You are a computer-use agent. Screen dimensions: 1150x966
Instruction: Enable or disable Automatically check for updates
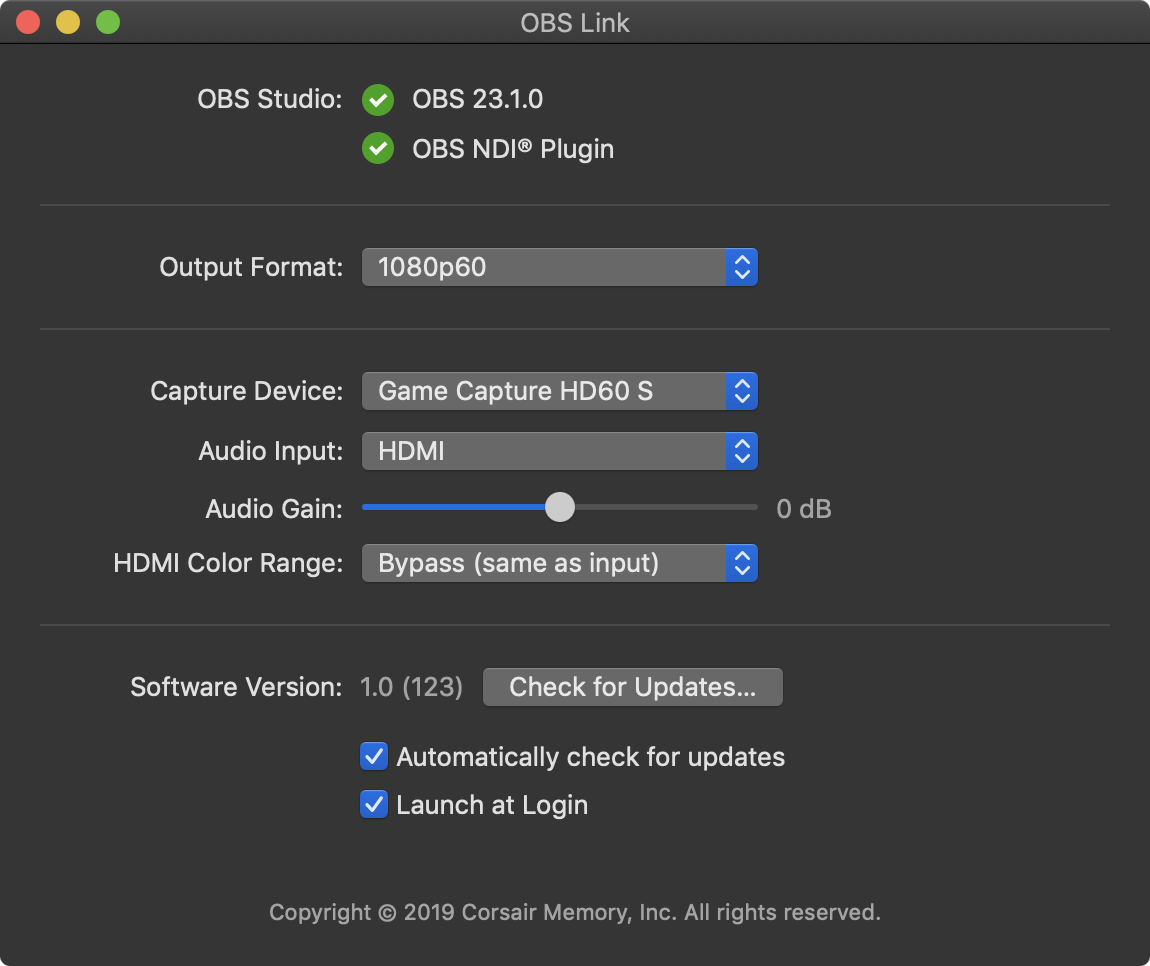(374, 757)
